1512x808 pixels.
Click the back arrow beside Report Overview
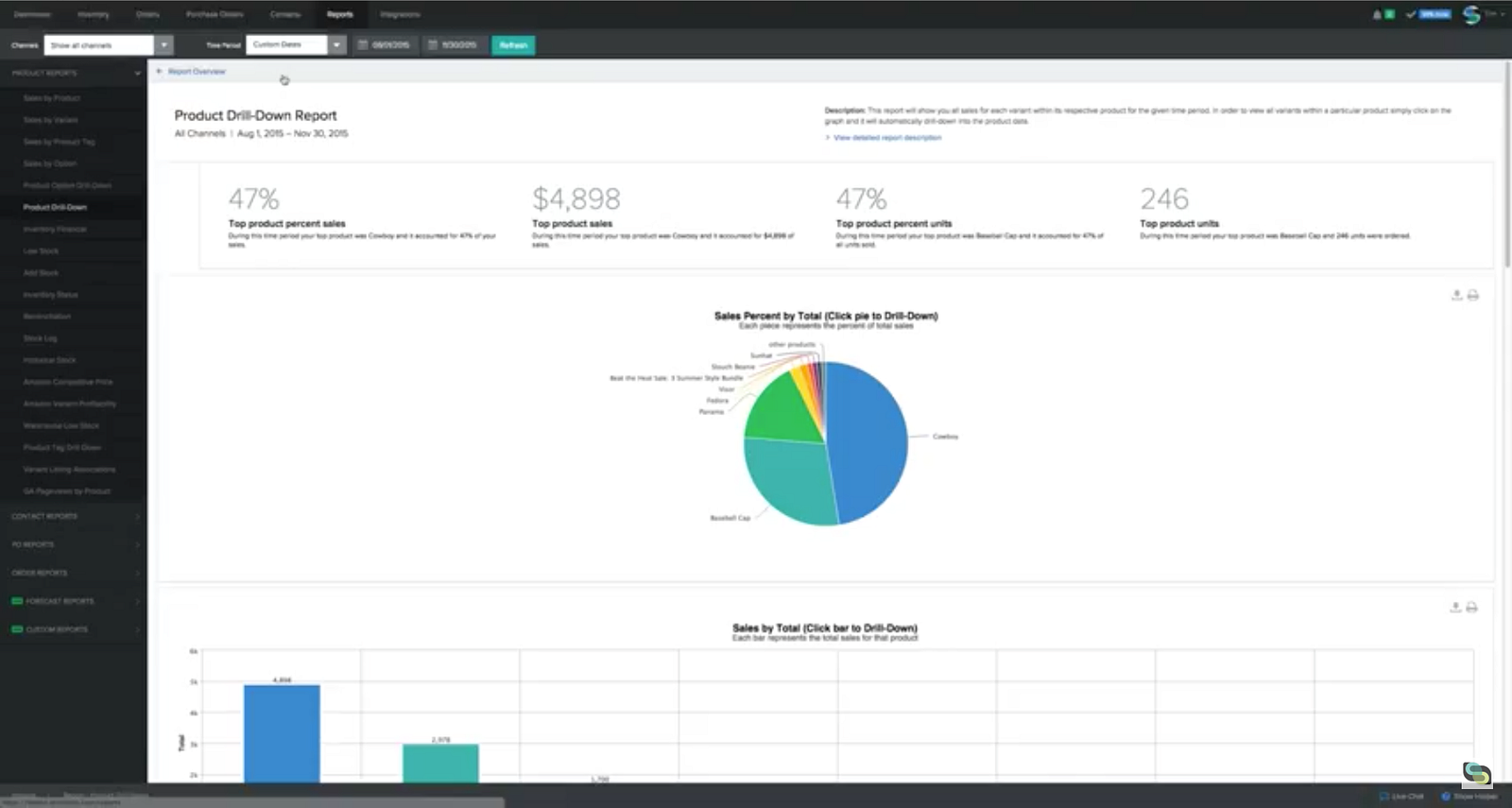point(160,71)
